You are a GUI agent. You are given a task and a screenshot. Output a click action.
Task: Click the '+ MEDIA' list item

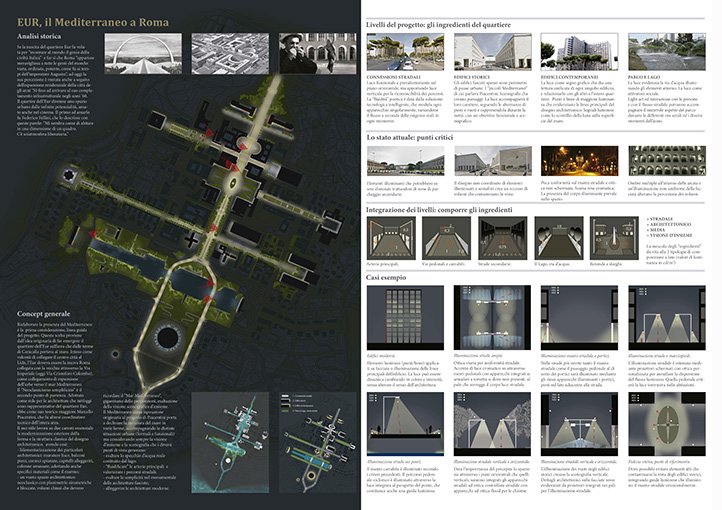point(656,229)
